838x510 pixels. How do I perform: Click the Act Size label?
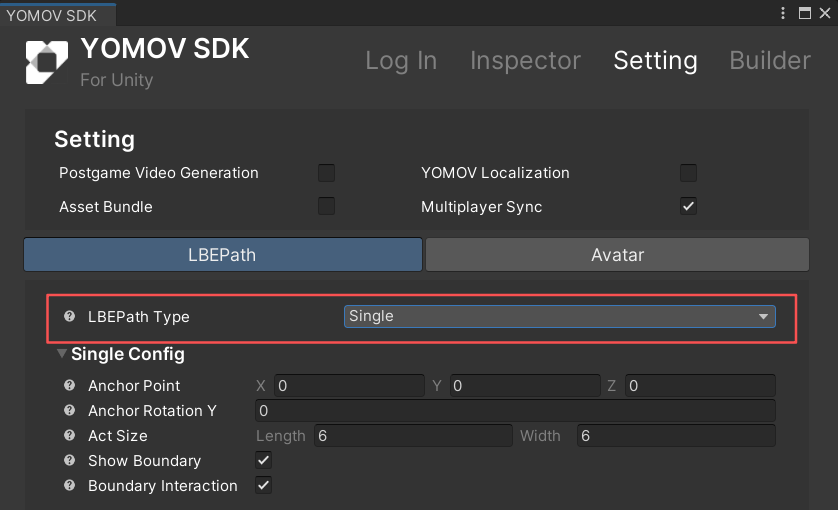[x=118, y=436]
